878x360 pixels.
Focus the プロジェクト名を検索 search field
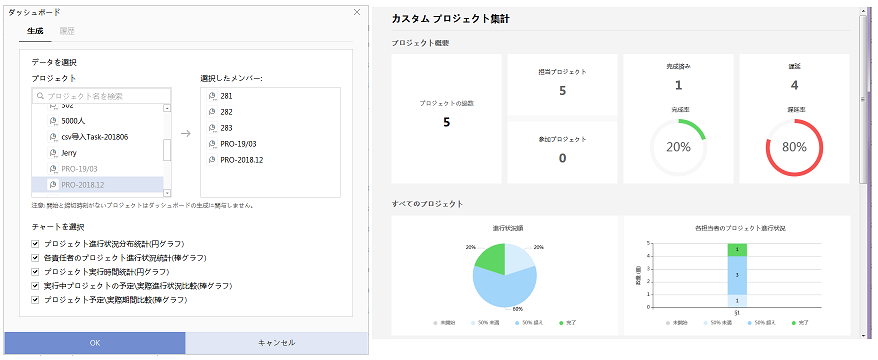coord(101,96)
